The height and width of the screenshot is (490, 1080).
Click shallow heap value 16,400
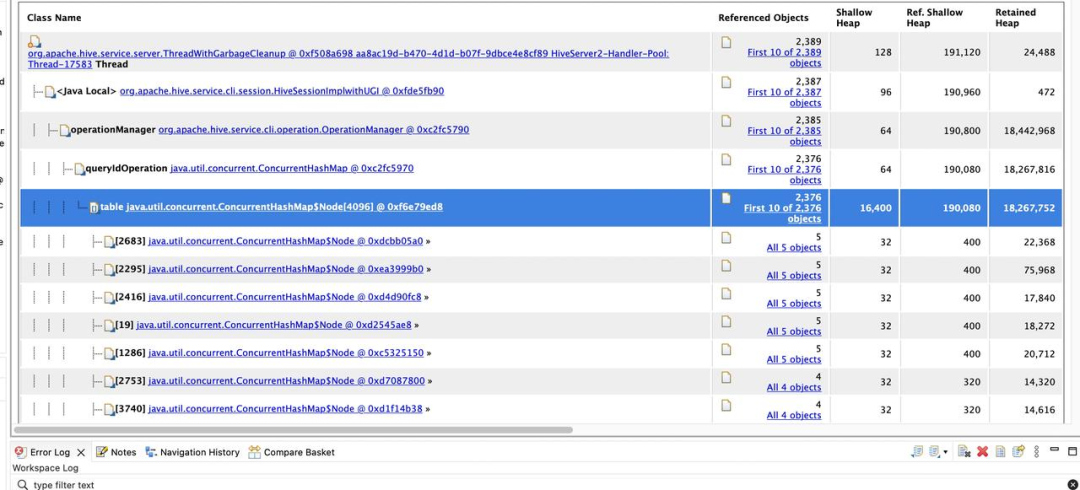(x=876, y=207)
